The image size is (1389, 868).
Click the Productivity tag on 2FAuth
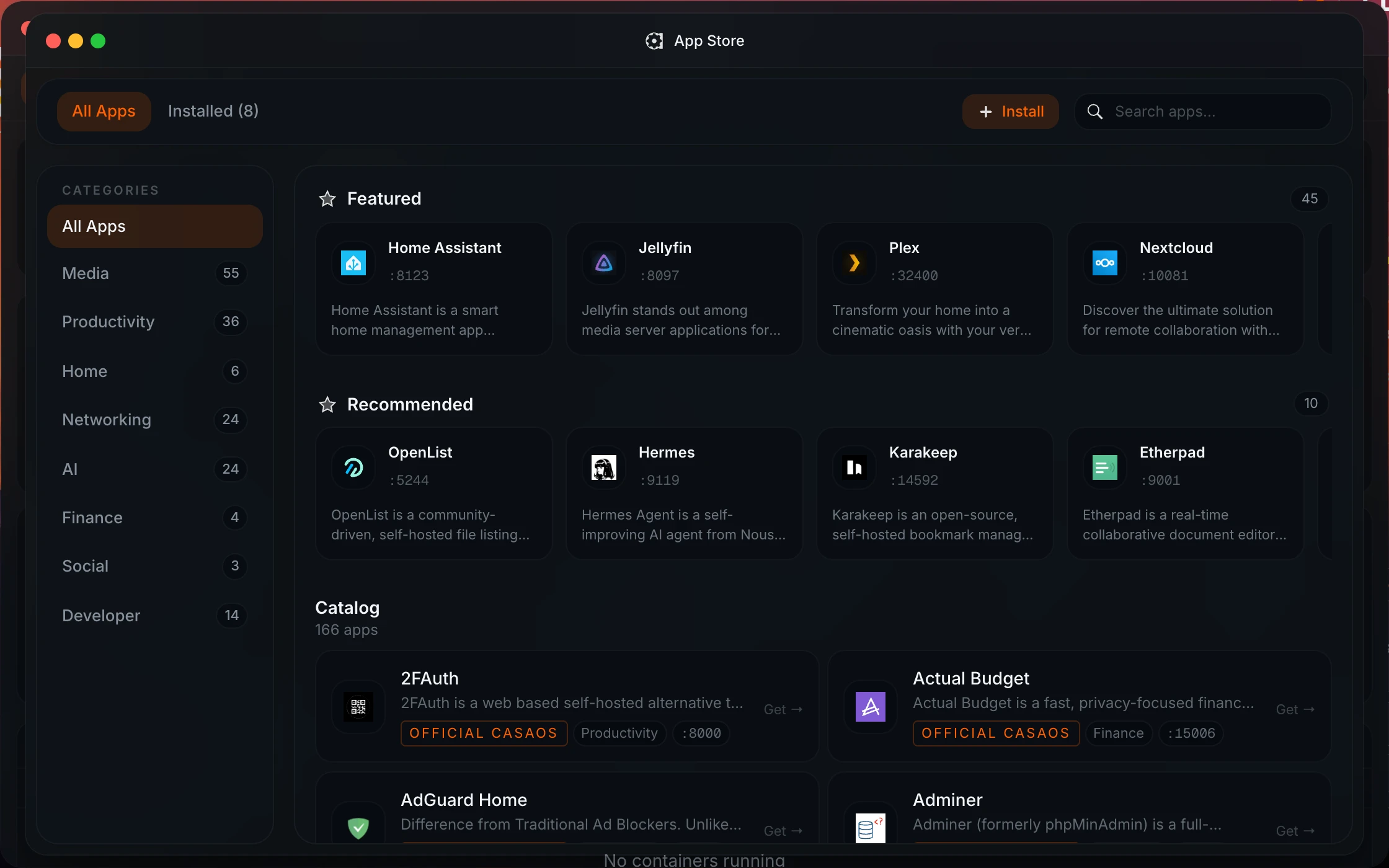(619, 733)
